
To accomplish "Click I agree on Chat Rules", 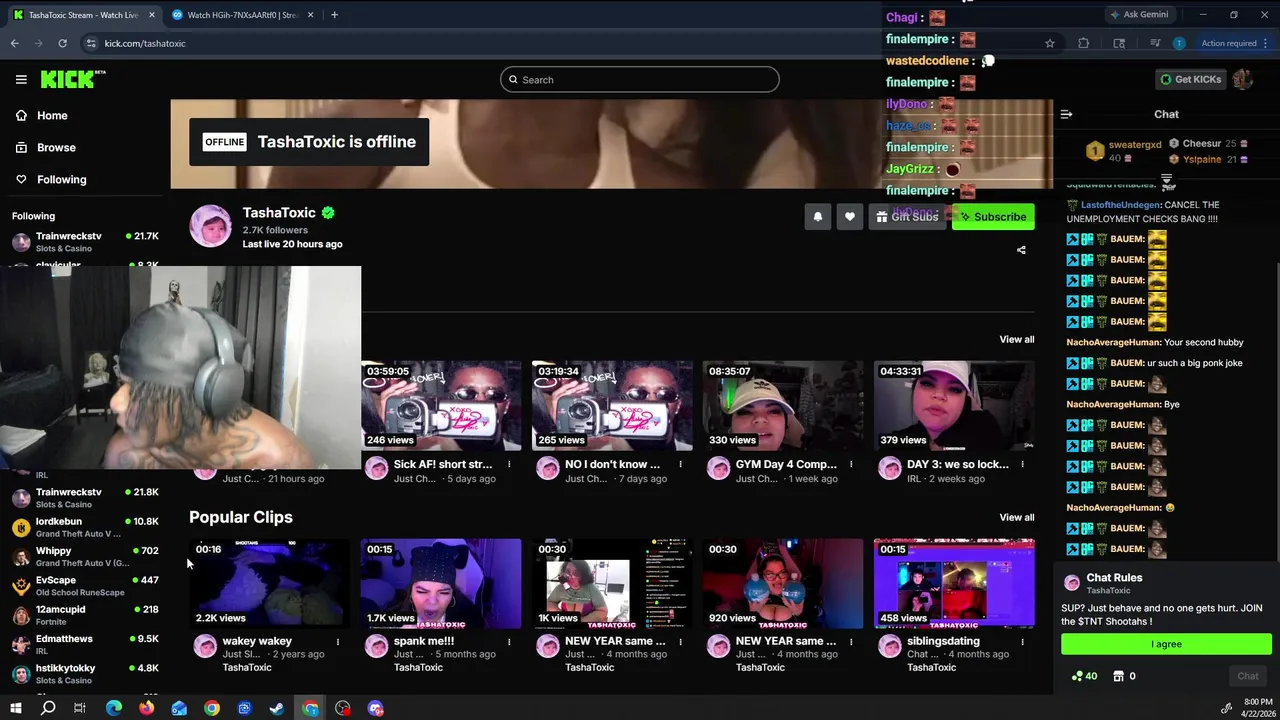I will pos(1166,644).
